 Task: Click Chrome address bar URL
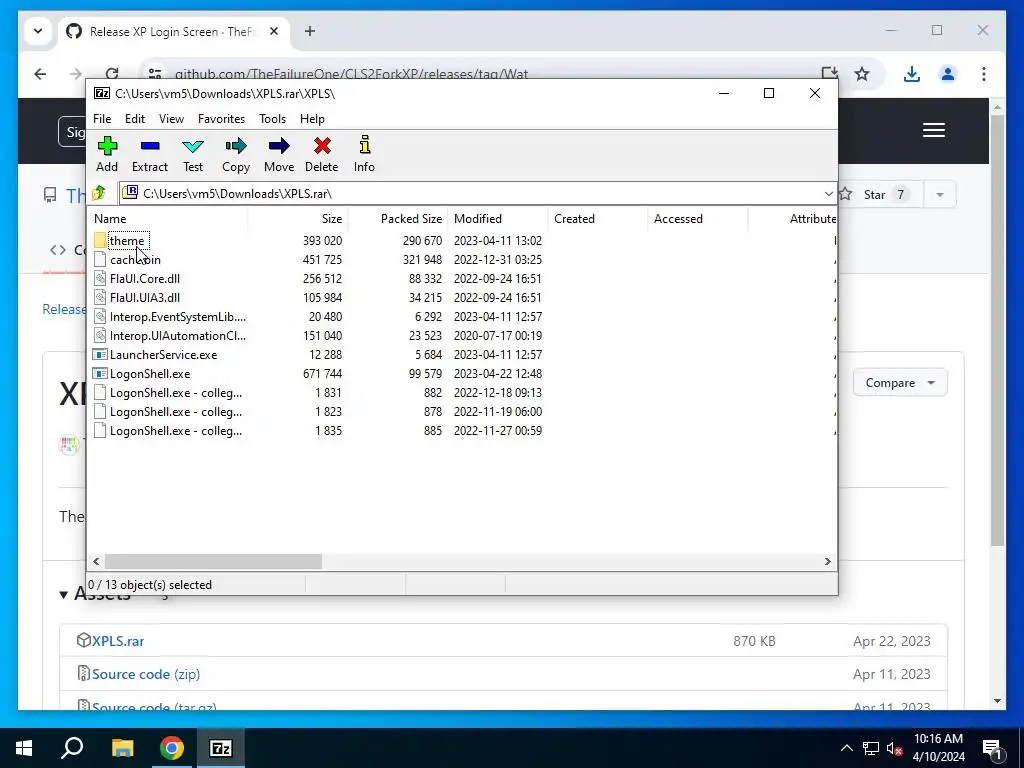pos(351,74)
